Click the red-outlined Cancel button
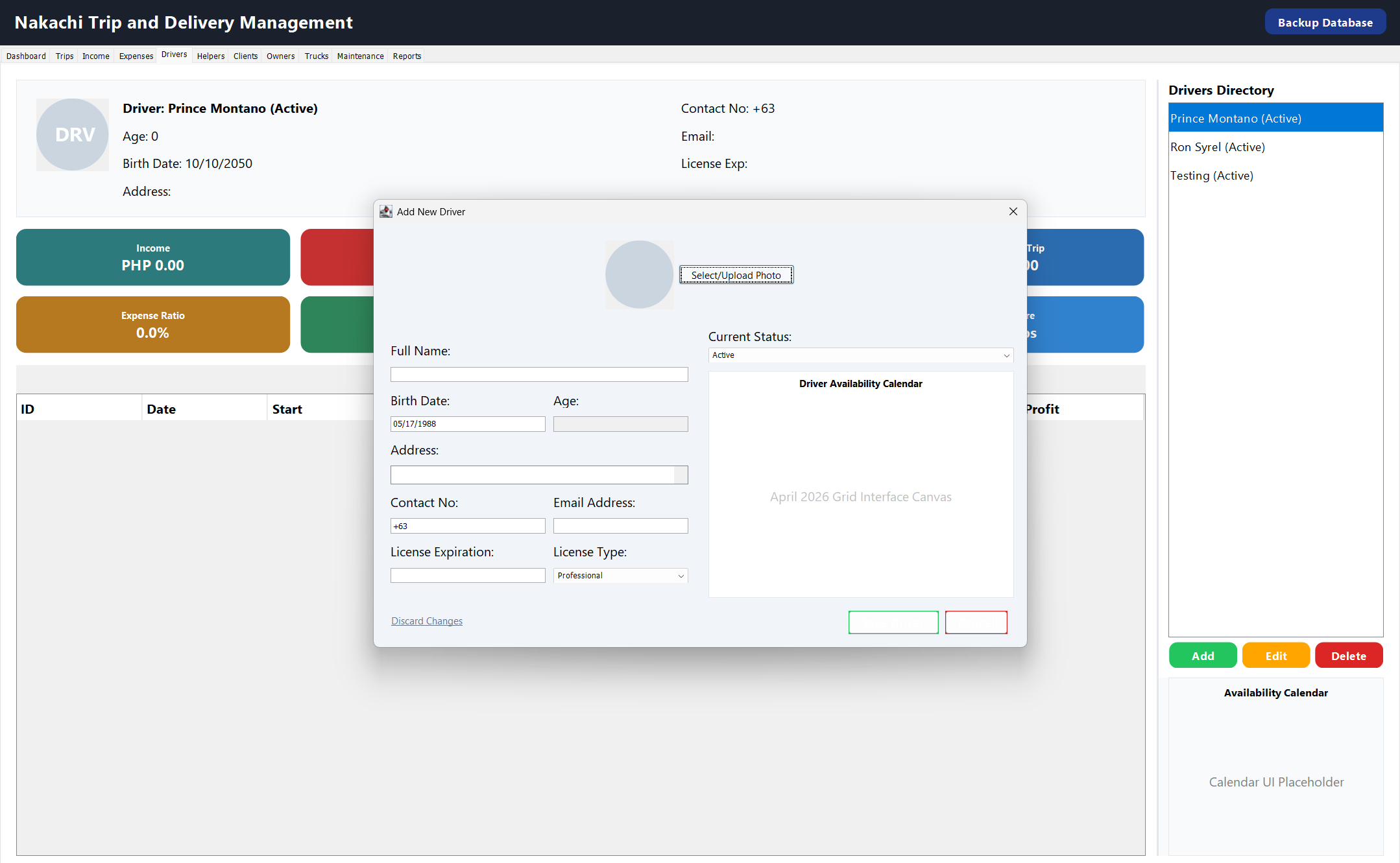The width and height of the screenshot is (1400, 863). click(x=976, y=622)
